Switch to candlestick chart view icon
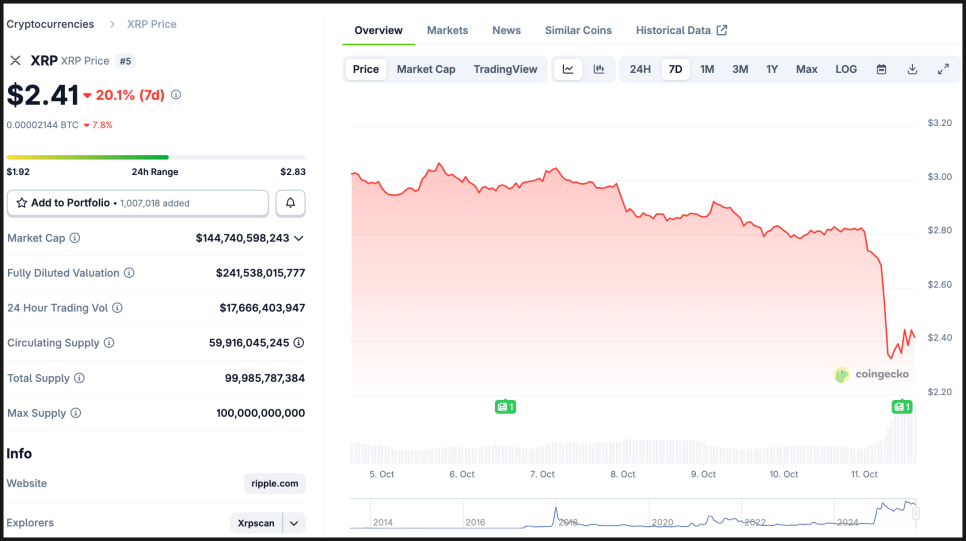966x541 pixels. (598, 69)
